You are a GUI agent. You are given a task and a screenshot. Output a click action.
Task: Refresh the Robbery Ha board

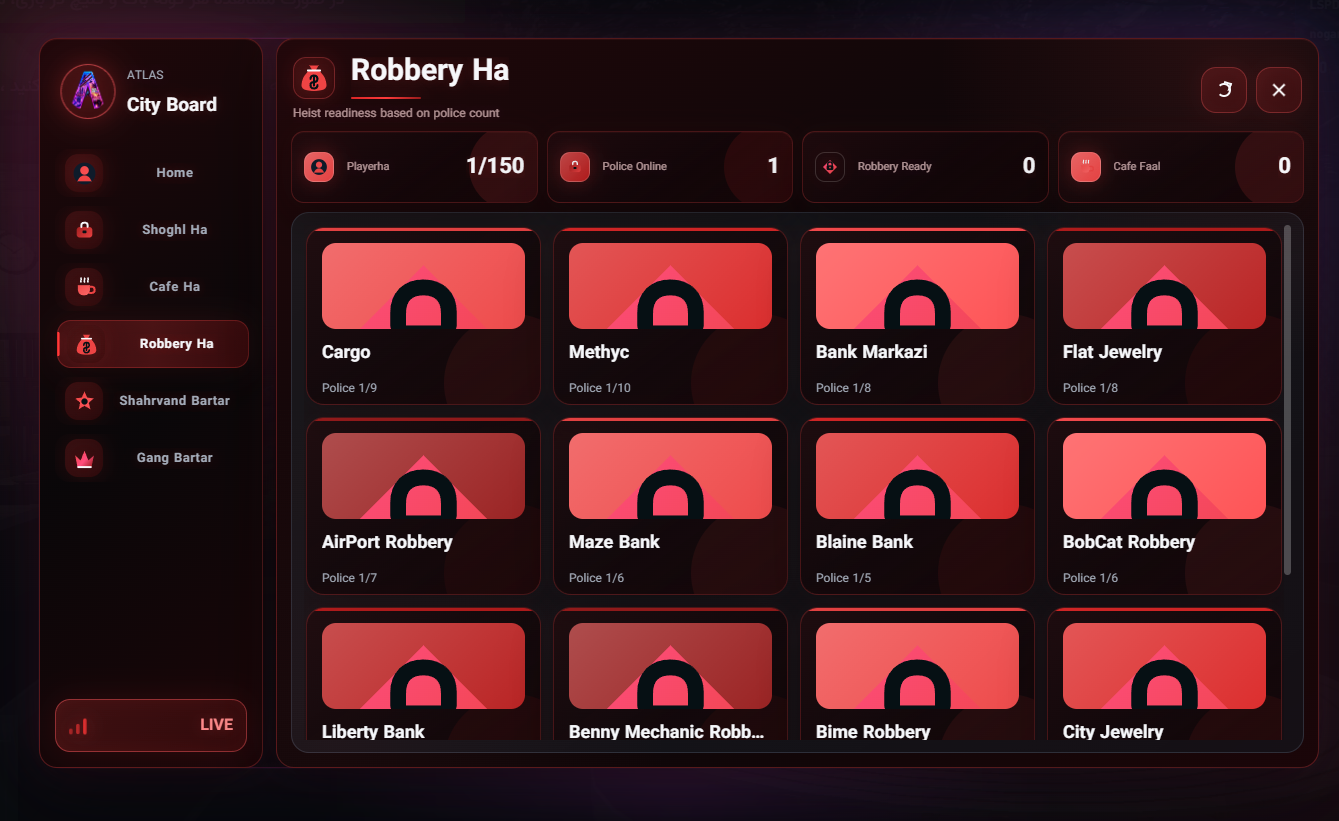(1224, 90)
